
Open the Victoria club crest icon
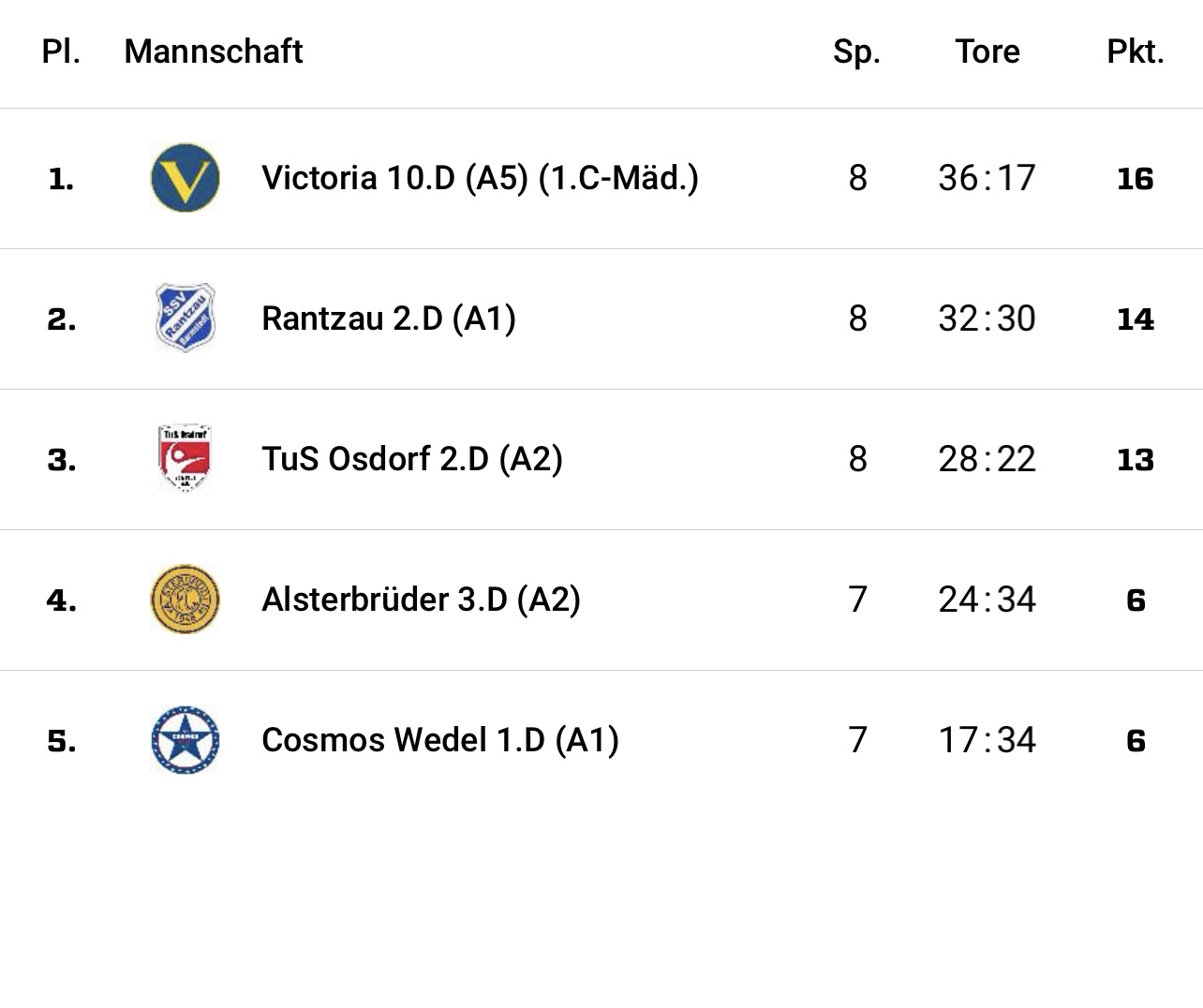click(x=186, y=178)
